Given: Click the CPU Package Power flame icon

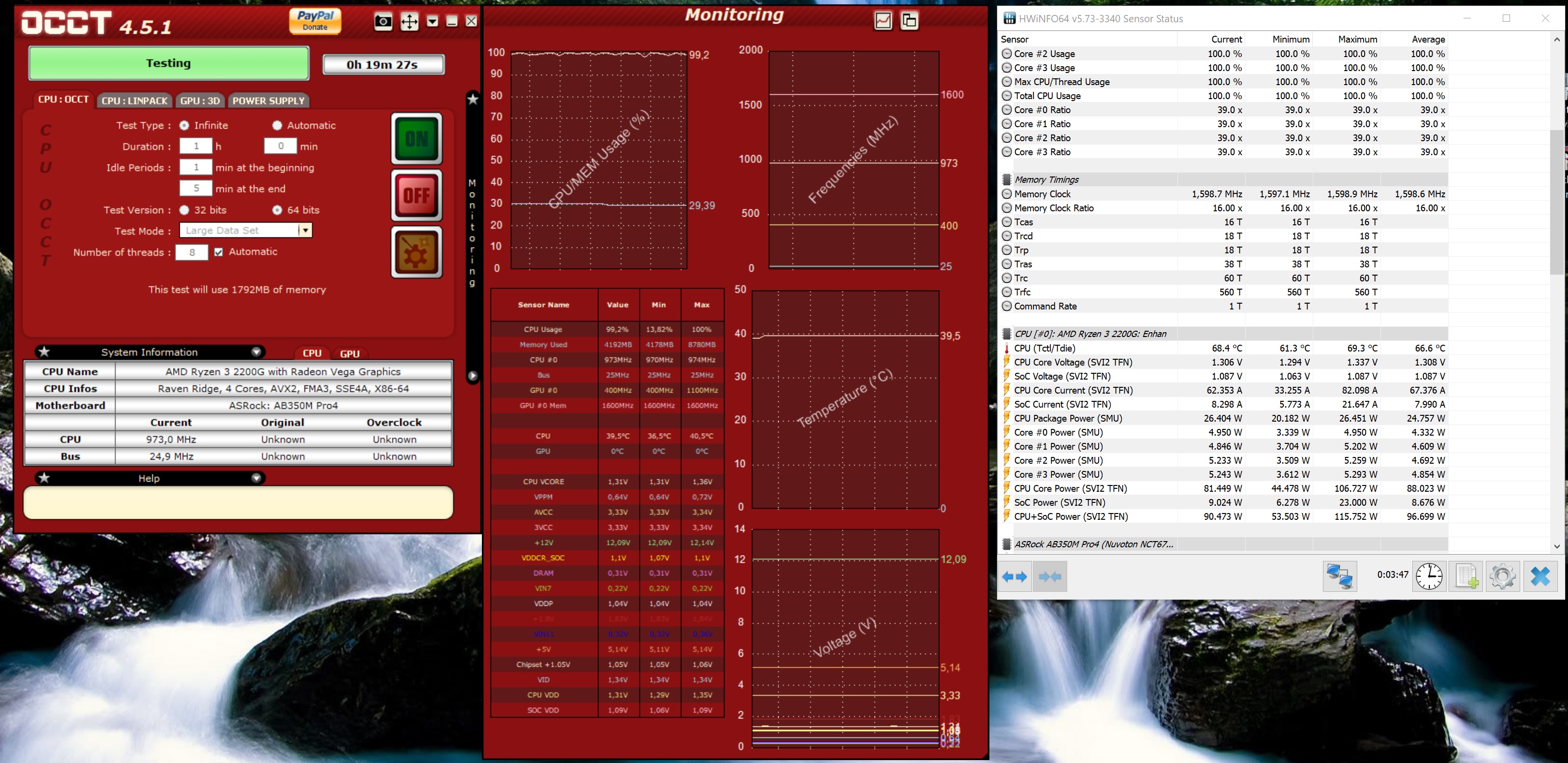Looking at the screenshot, I should 1007,418.
